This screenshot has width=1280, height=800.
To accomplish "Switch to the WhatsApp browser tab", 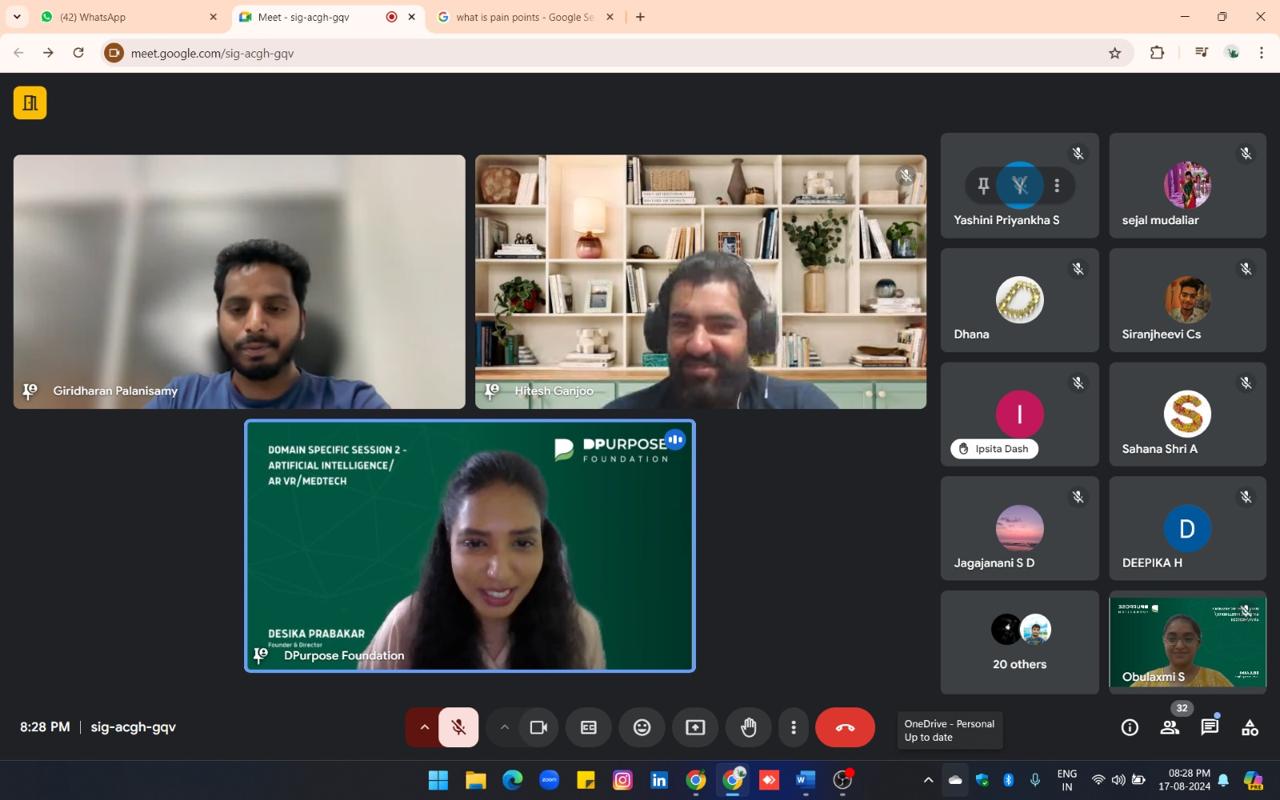I will pos(125,17).
